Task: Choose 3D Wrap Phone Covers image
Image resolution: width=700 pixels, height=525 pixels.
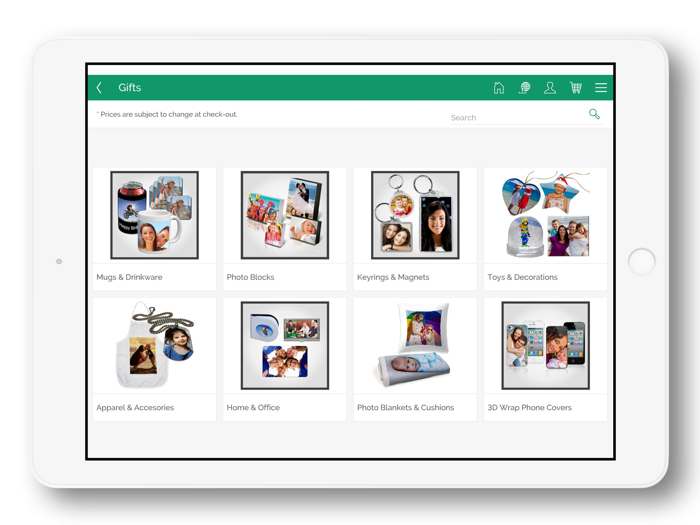Action: point(545,345)
